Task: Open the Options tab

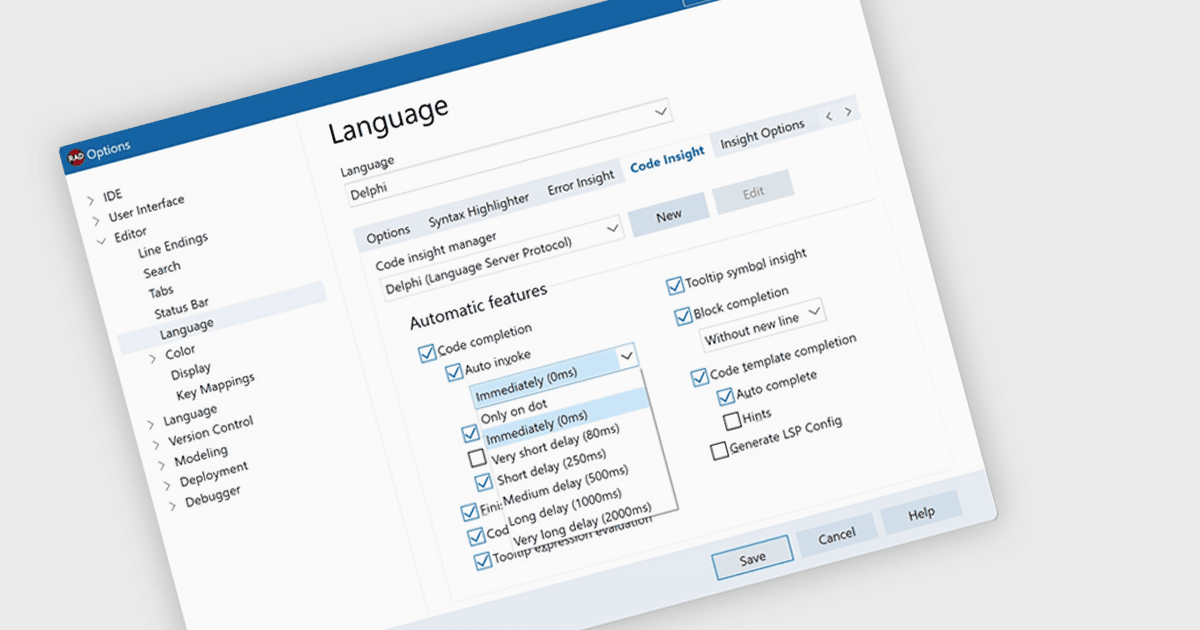Action: click(388, 234)
